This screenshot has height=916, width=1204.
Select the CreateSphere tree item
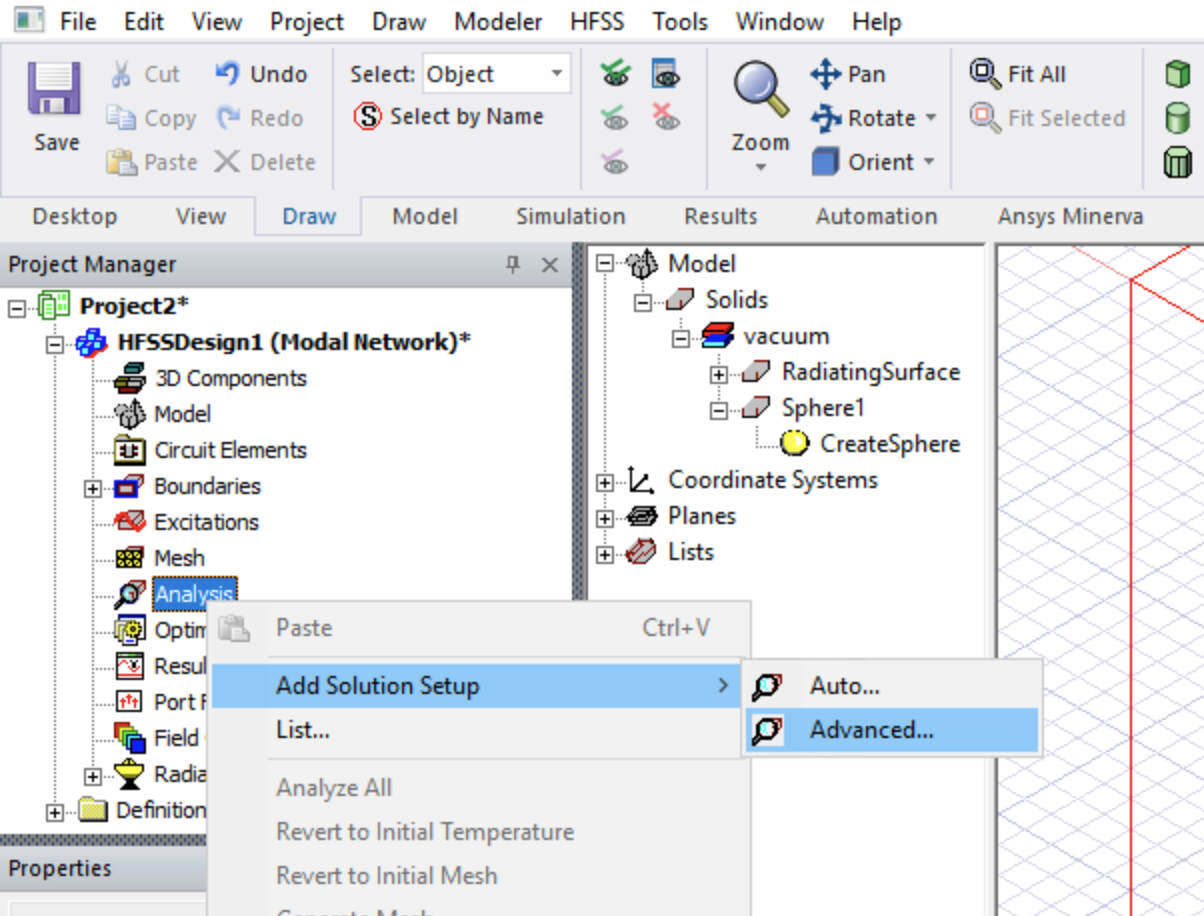click(x=890, y=444)
